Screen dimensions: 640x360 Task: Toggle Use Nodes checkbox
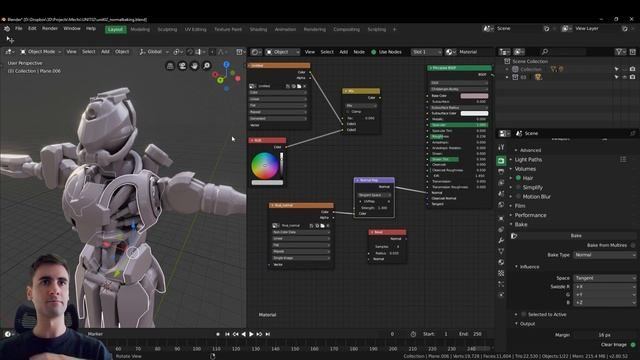(373, 52)
